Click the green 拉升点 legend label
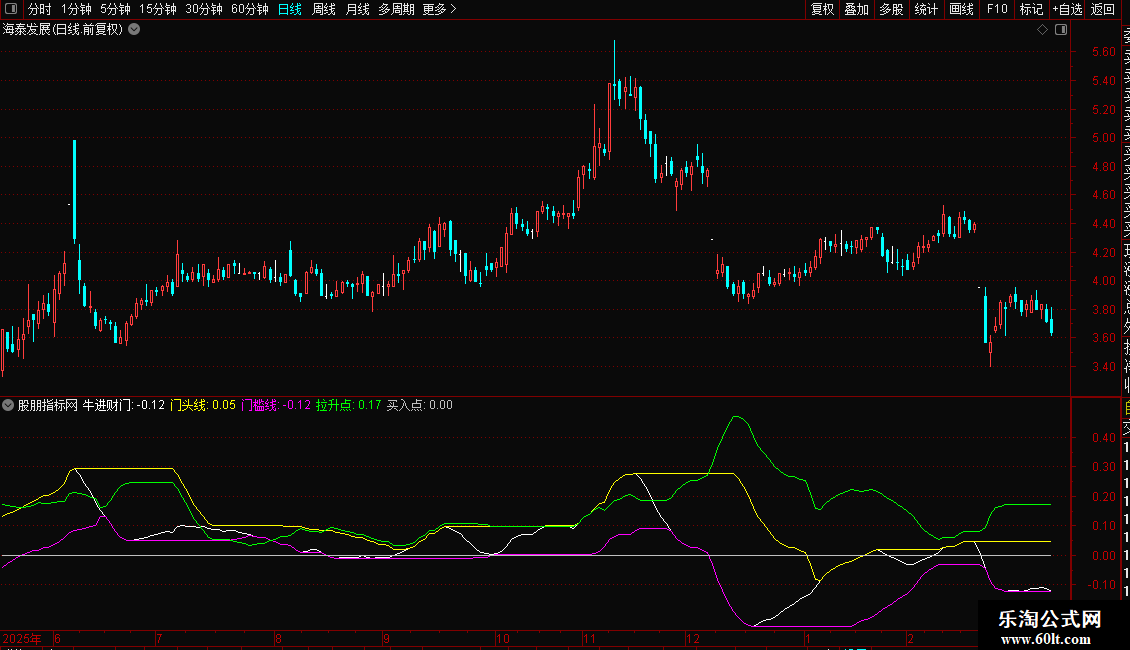Screen dimensions: 1130x650 [x=333, y=405]
